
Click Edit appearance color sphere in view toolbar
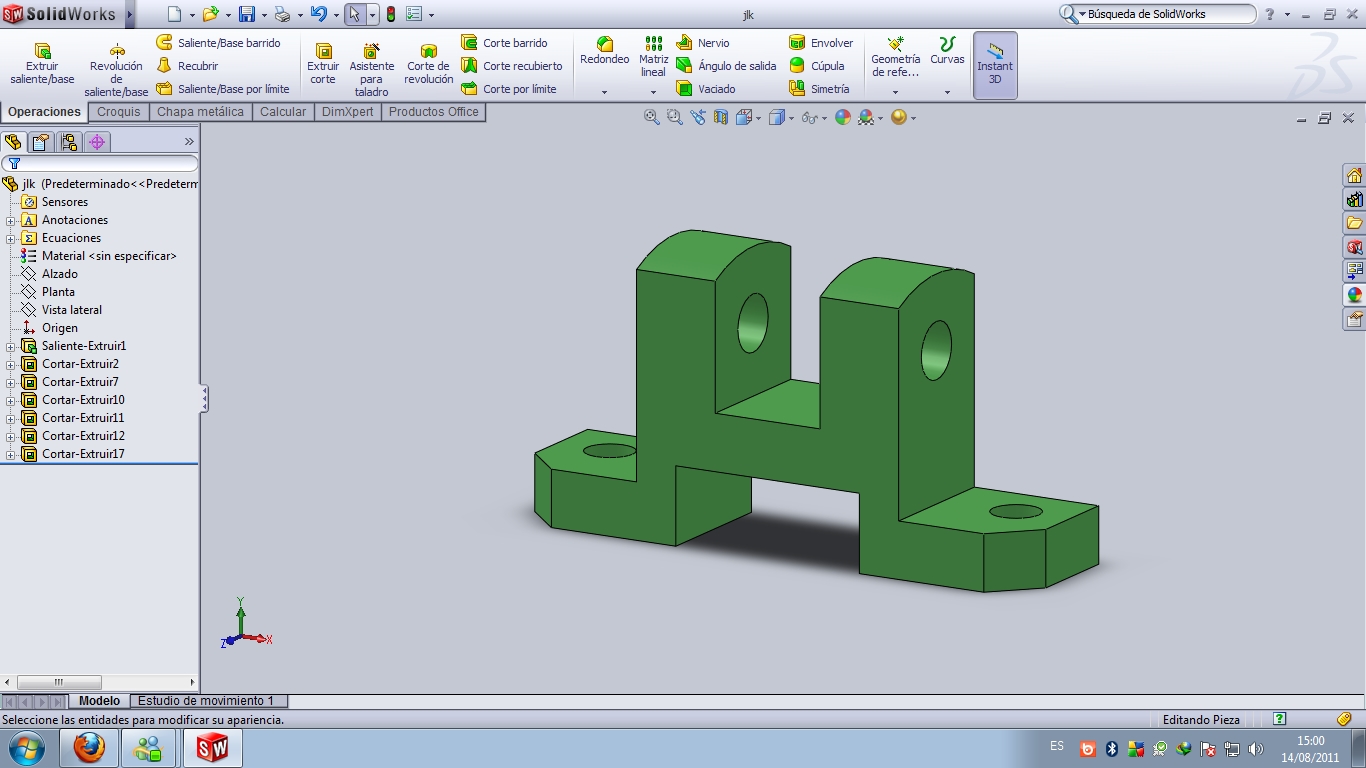(x=843, y=117)
